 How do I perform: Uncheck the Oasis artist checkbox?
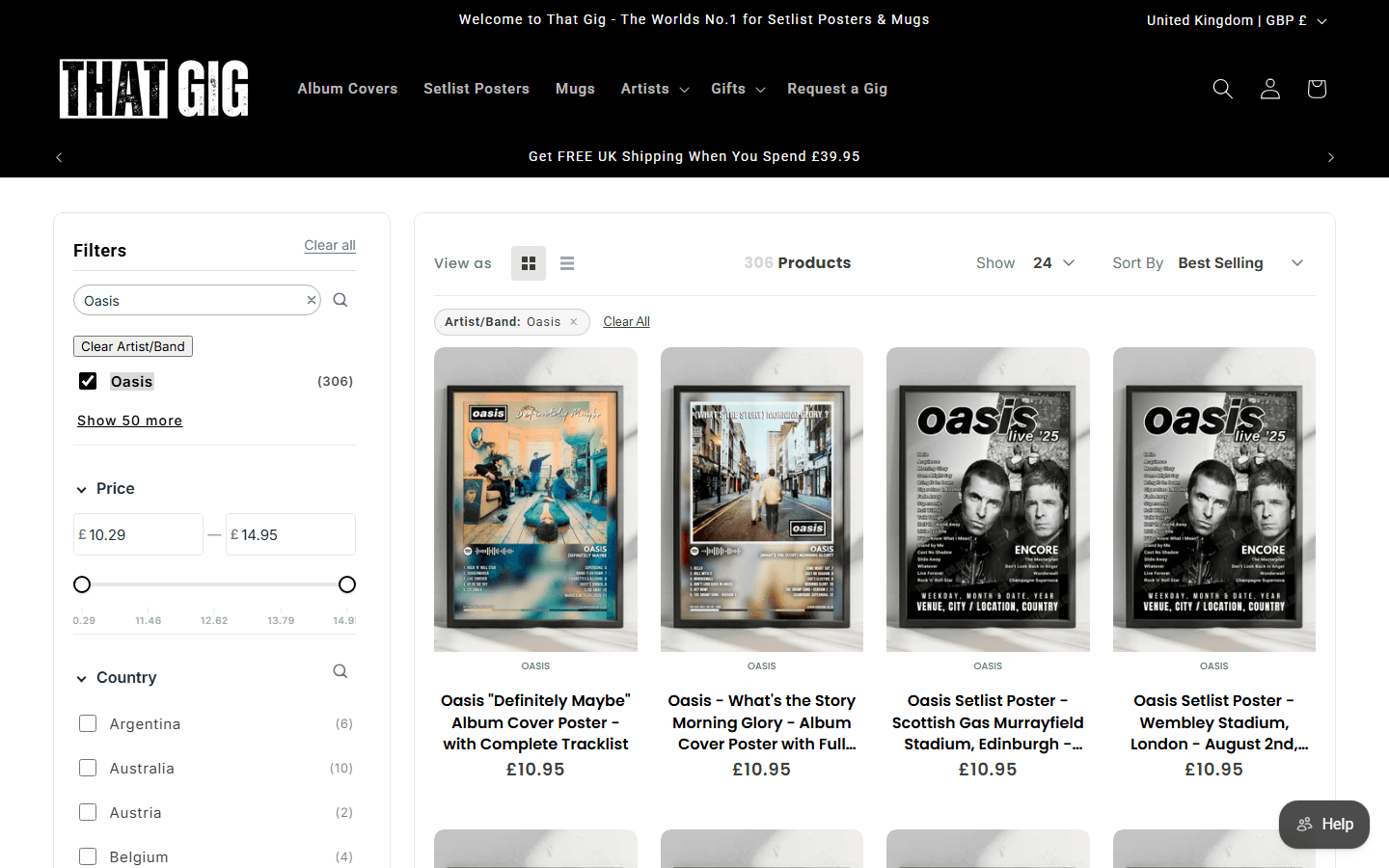point(88,381)
